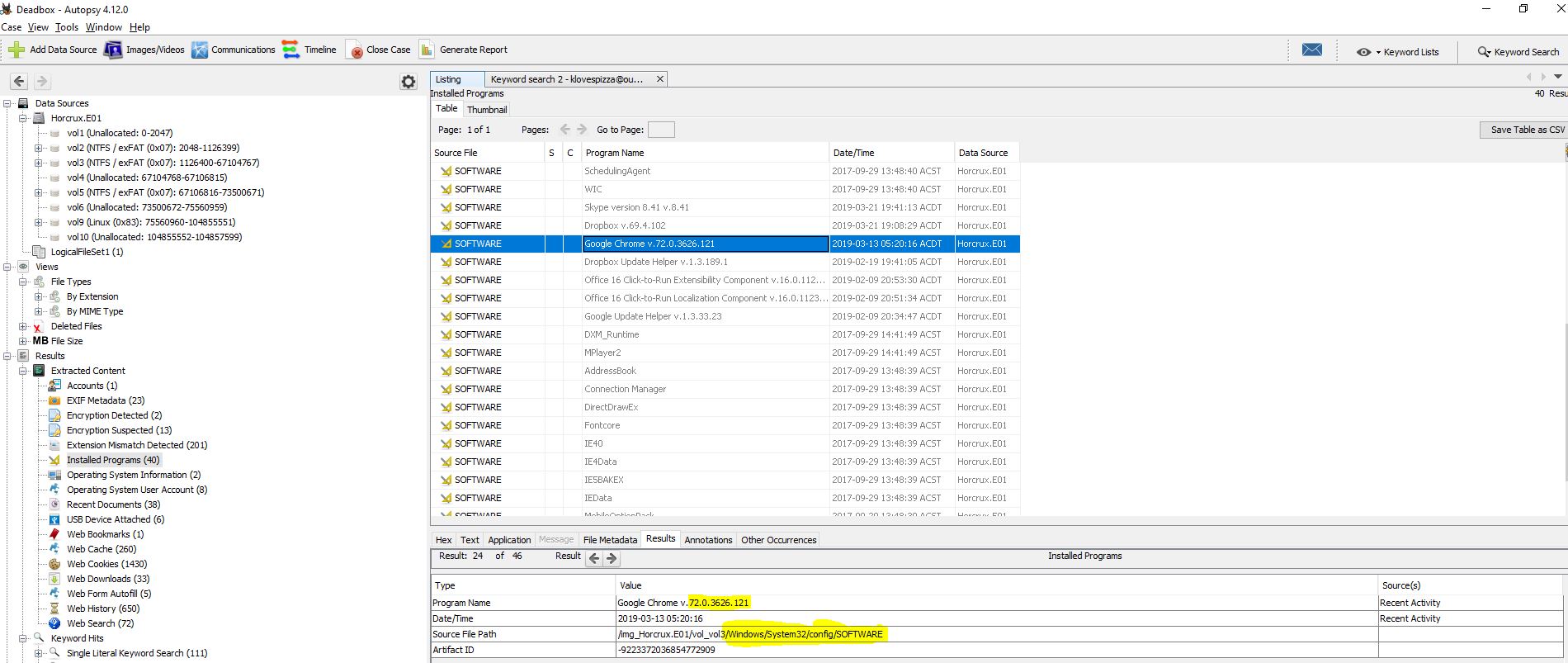
Task: Select USB Device Attached (6) node
Action: click(x=116, y=519)
